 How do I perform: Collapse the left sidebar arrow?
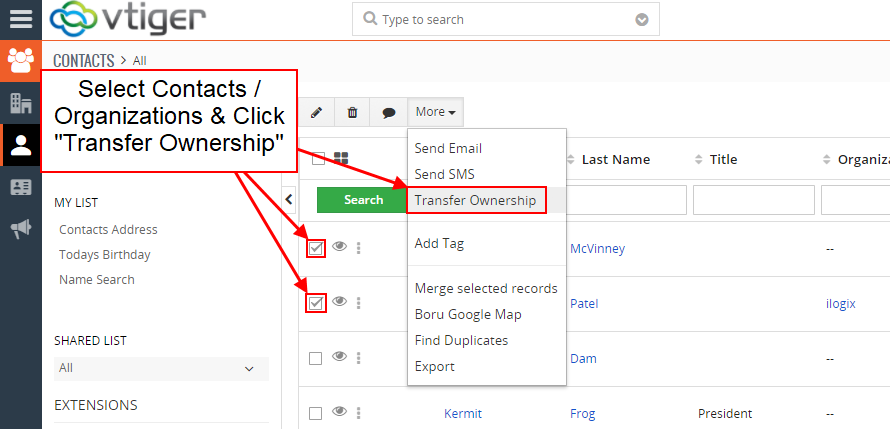tap(289, 199)
